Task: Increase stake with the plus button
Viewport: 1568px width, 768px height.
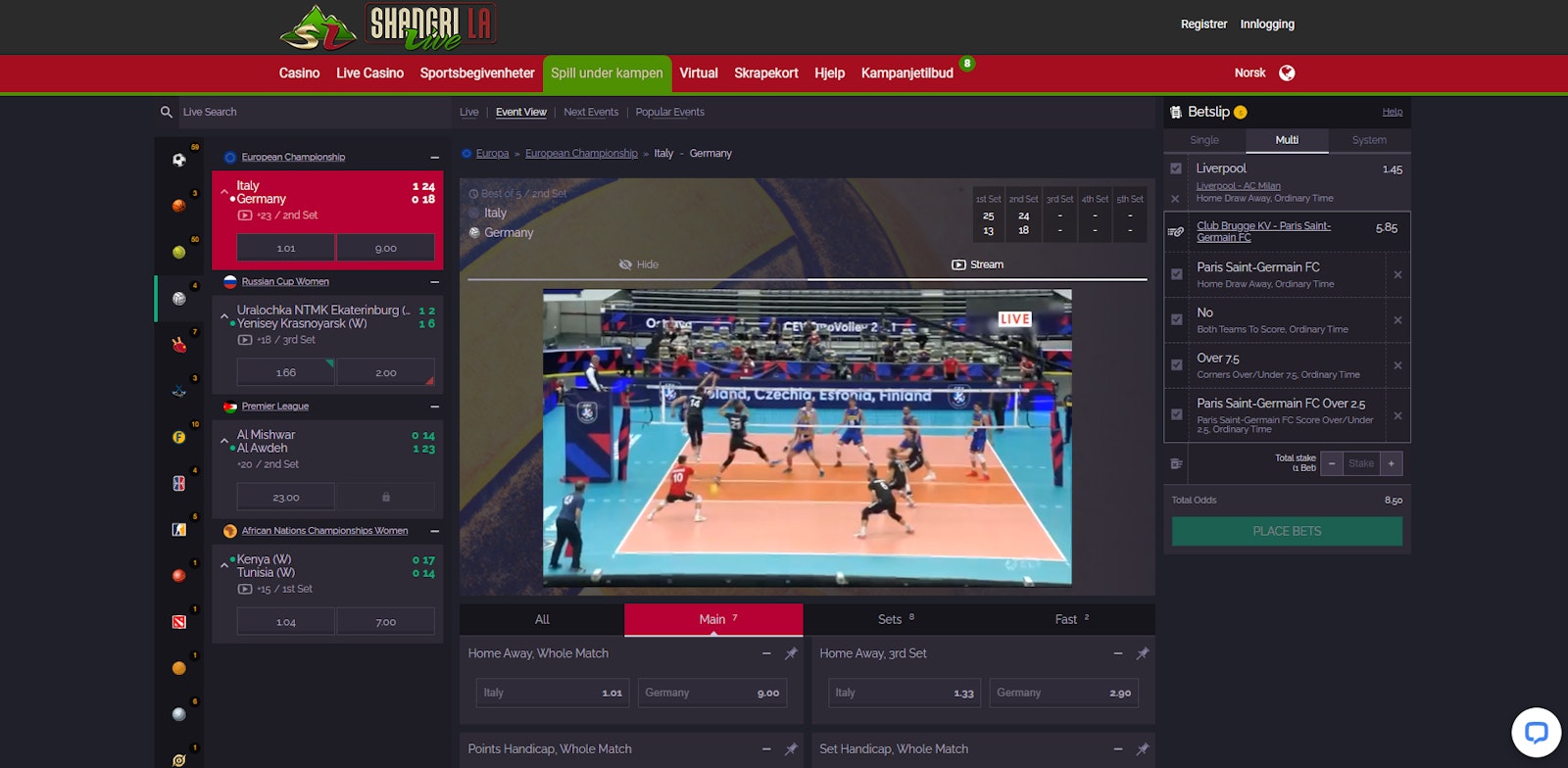Action: 1391,463
